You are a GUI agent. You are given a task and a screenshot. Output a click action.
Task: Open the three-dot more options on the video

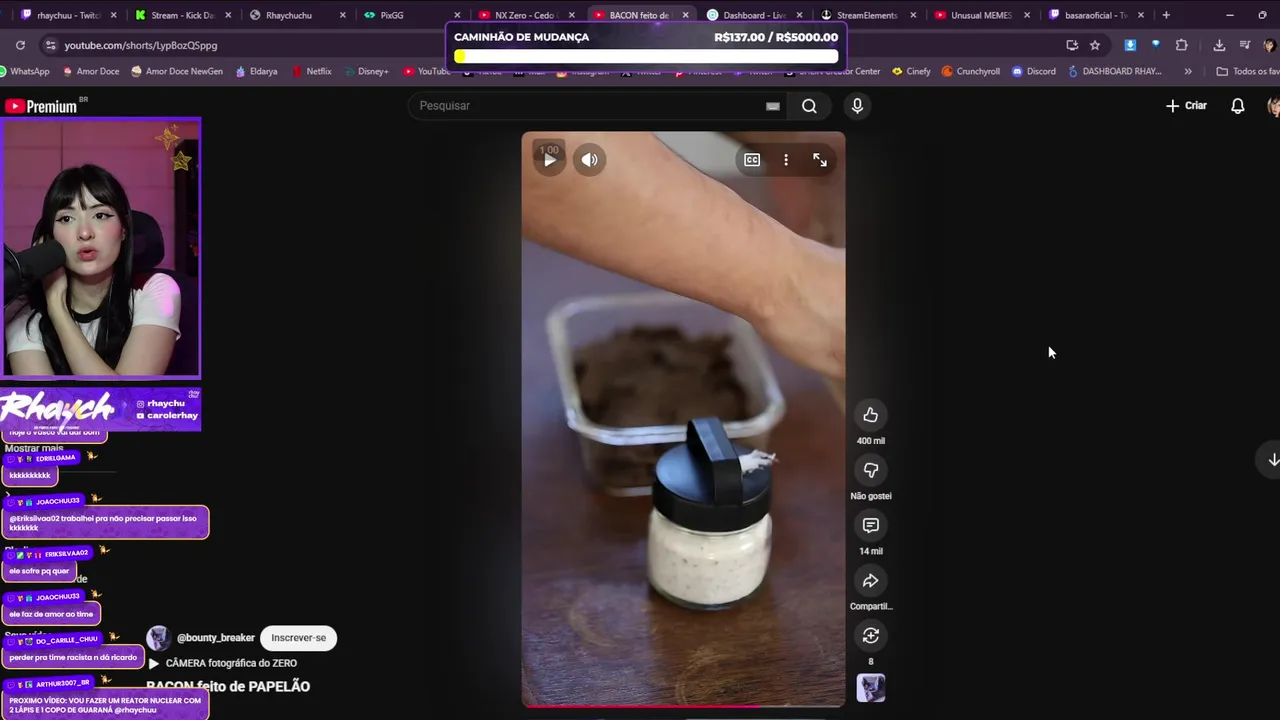point(786,160)
